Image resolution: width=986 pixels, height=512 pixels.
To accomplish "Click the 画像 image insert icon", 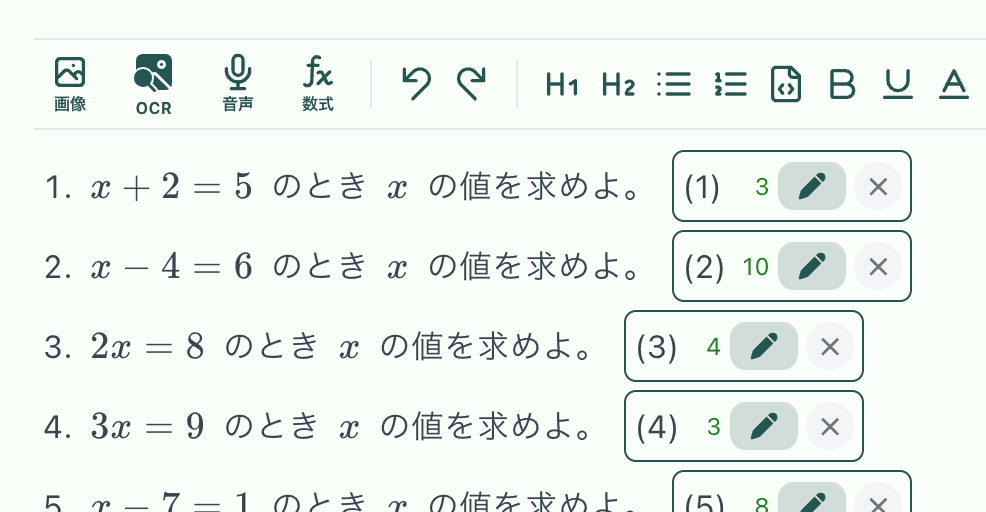I will [x=70, y=83].
